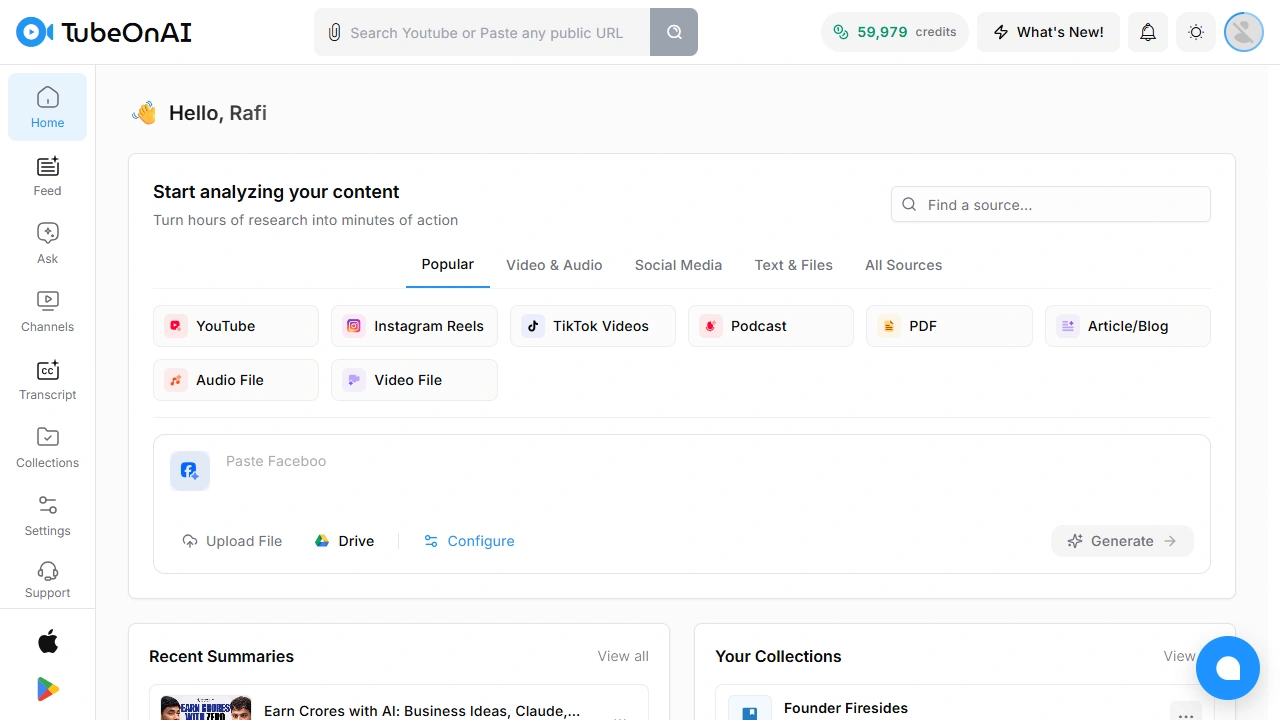Open the Channels sidebar item
Screen dimensions: 1280x720
pyautogui.click(x=47, y=311)
